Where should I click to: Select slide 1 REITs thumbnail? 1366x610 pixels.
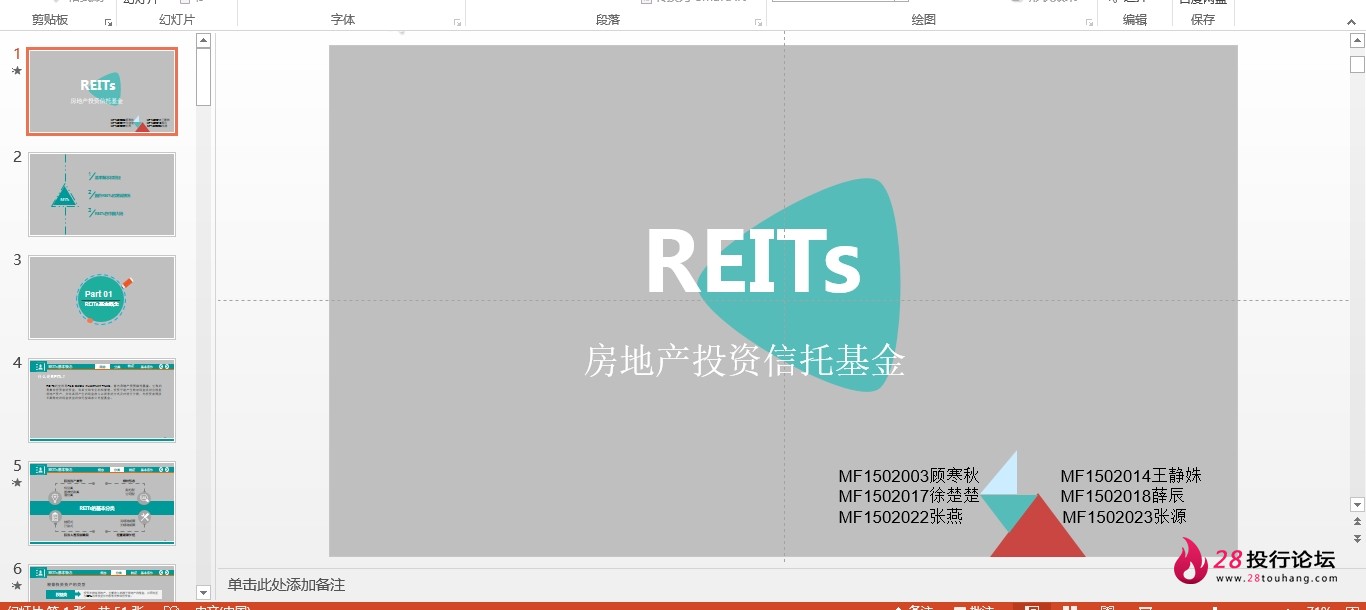pyautogui.click(x=102, y=91)
